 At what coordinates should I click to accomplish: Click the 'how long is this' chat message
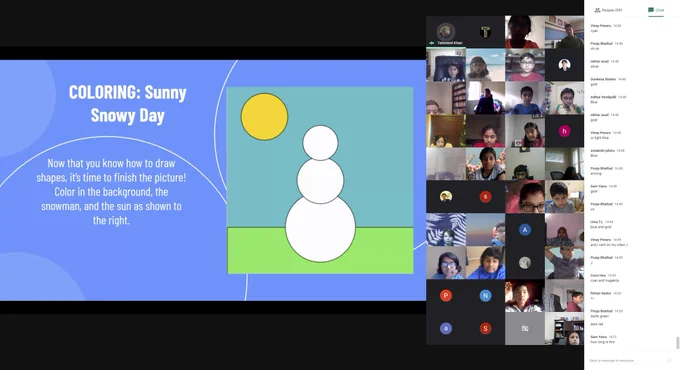point(602,342)
